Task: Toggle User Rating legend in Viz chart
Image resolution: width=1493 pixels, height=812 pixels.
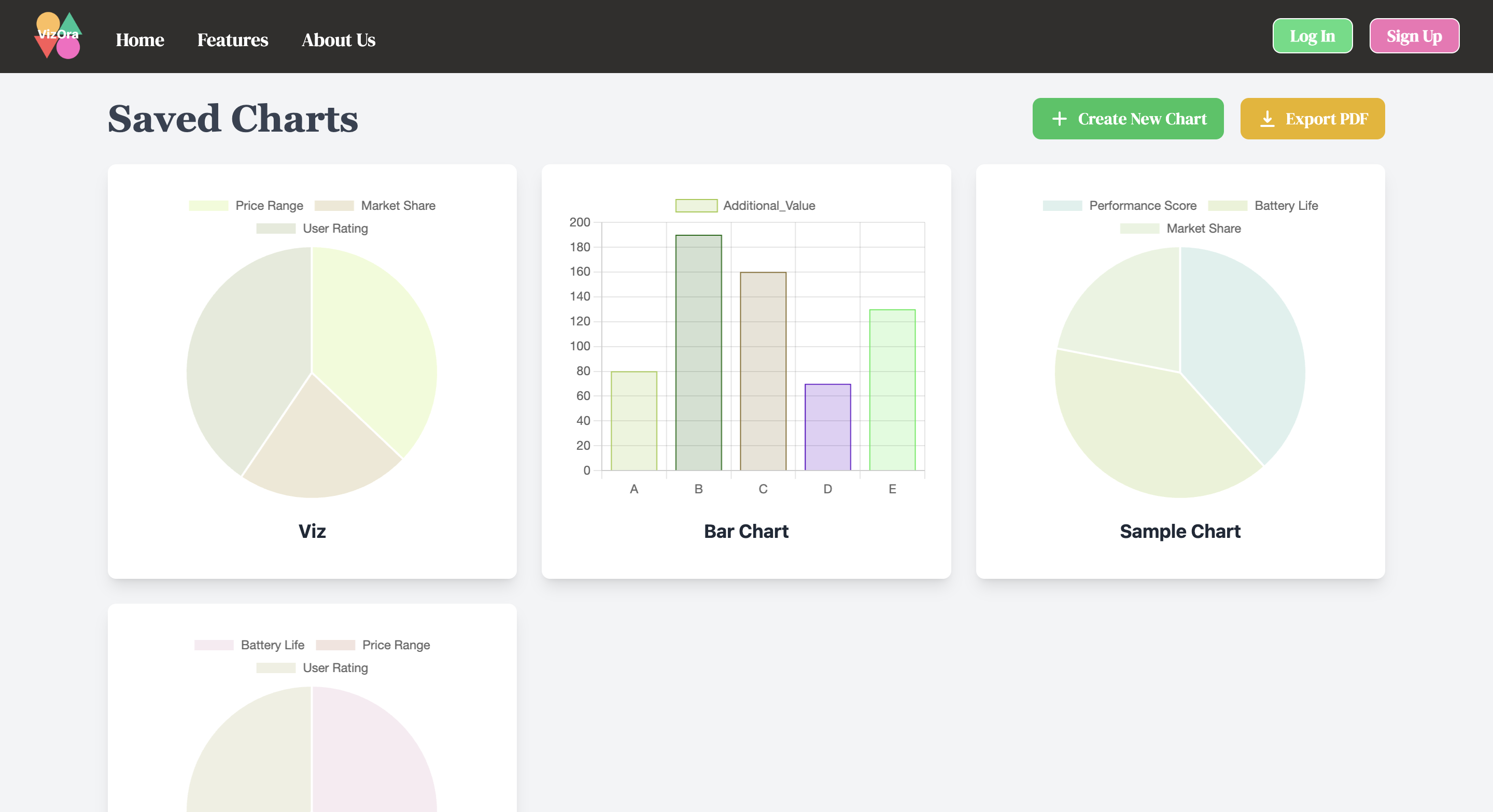Action: (x=312, y=228)
